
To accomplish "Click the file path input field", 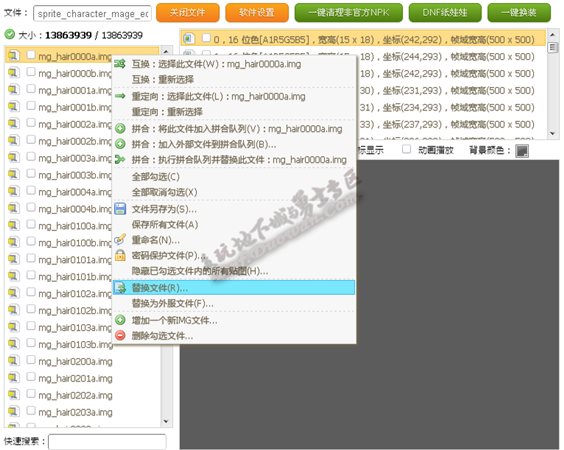I will point(92,14).
